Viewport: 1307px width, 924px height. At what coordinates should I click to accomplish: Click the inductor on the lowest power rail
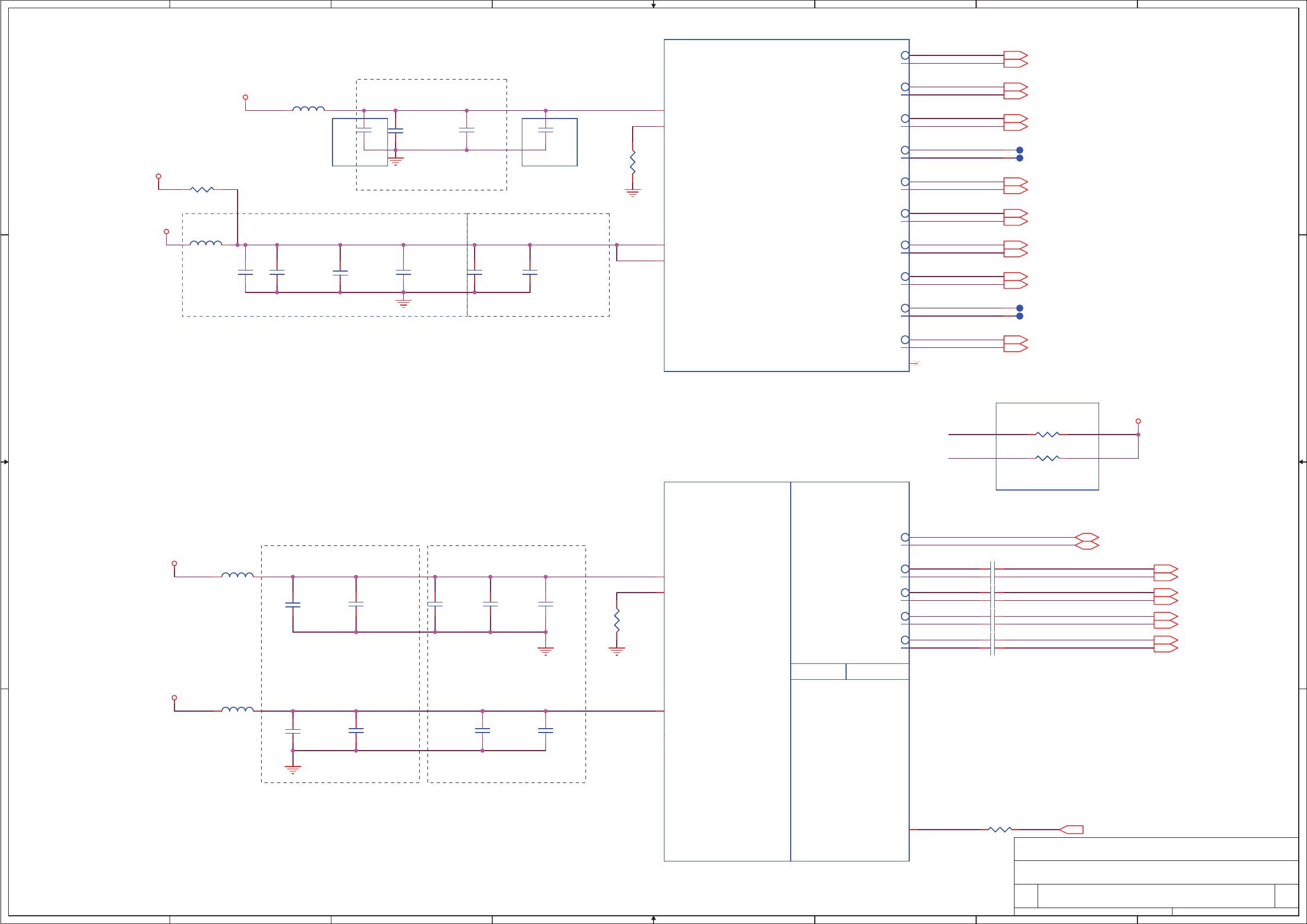[x=238, y=709]
